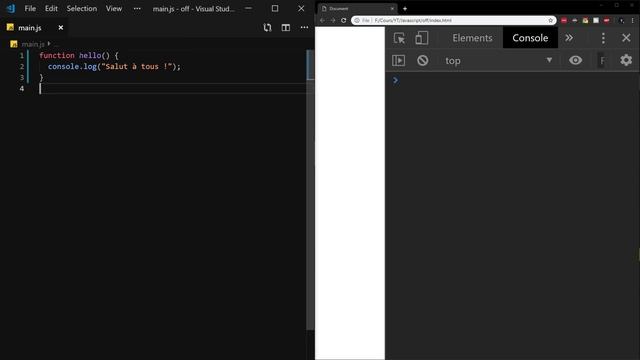Click the console filter field

tap(602, 60)
